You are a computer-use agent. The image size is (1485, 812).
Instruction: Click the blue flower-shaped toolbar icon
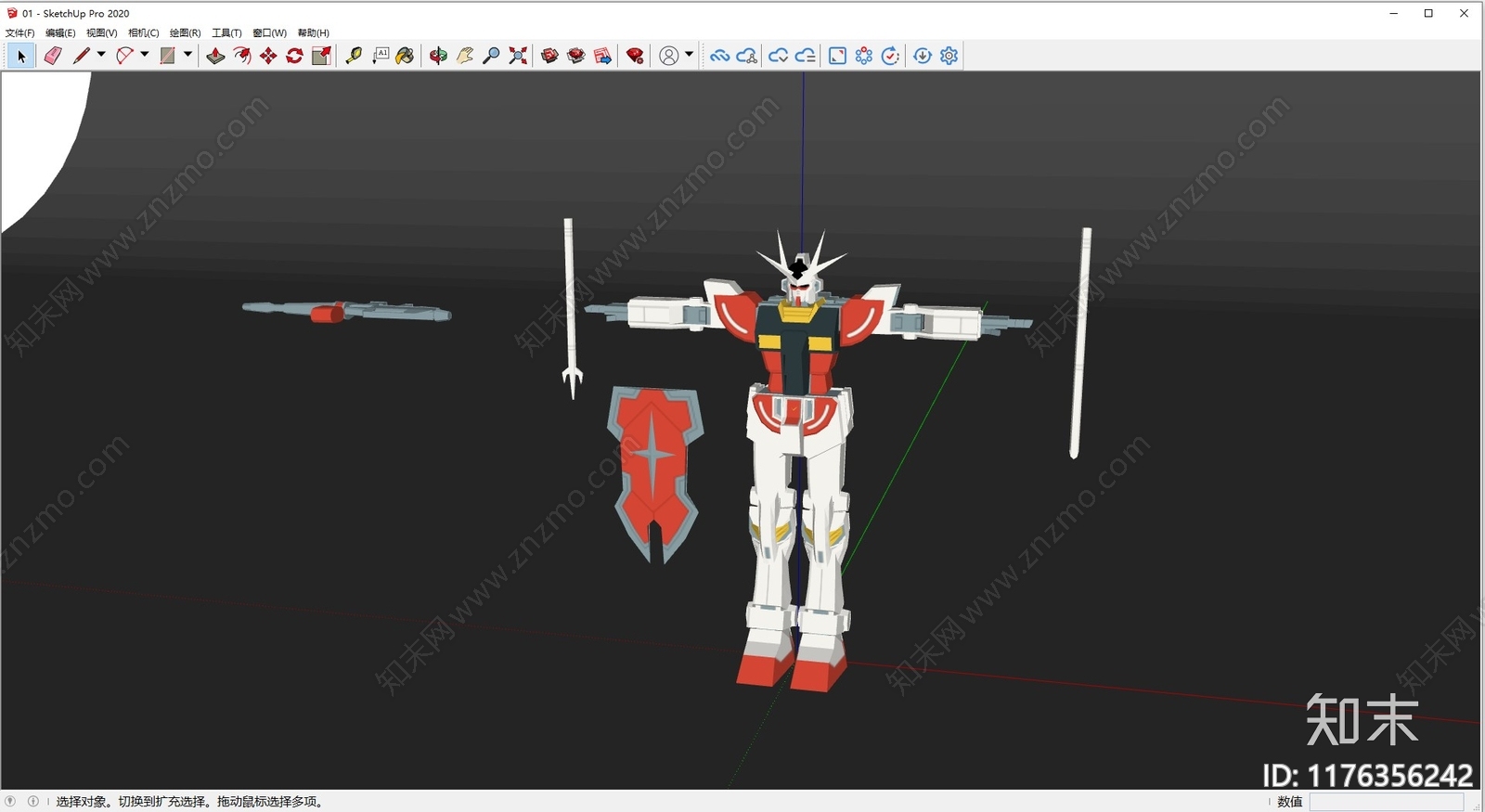[864, 56]
